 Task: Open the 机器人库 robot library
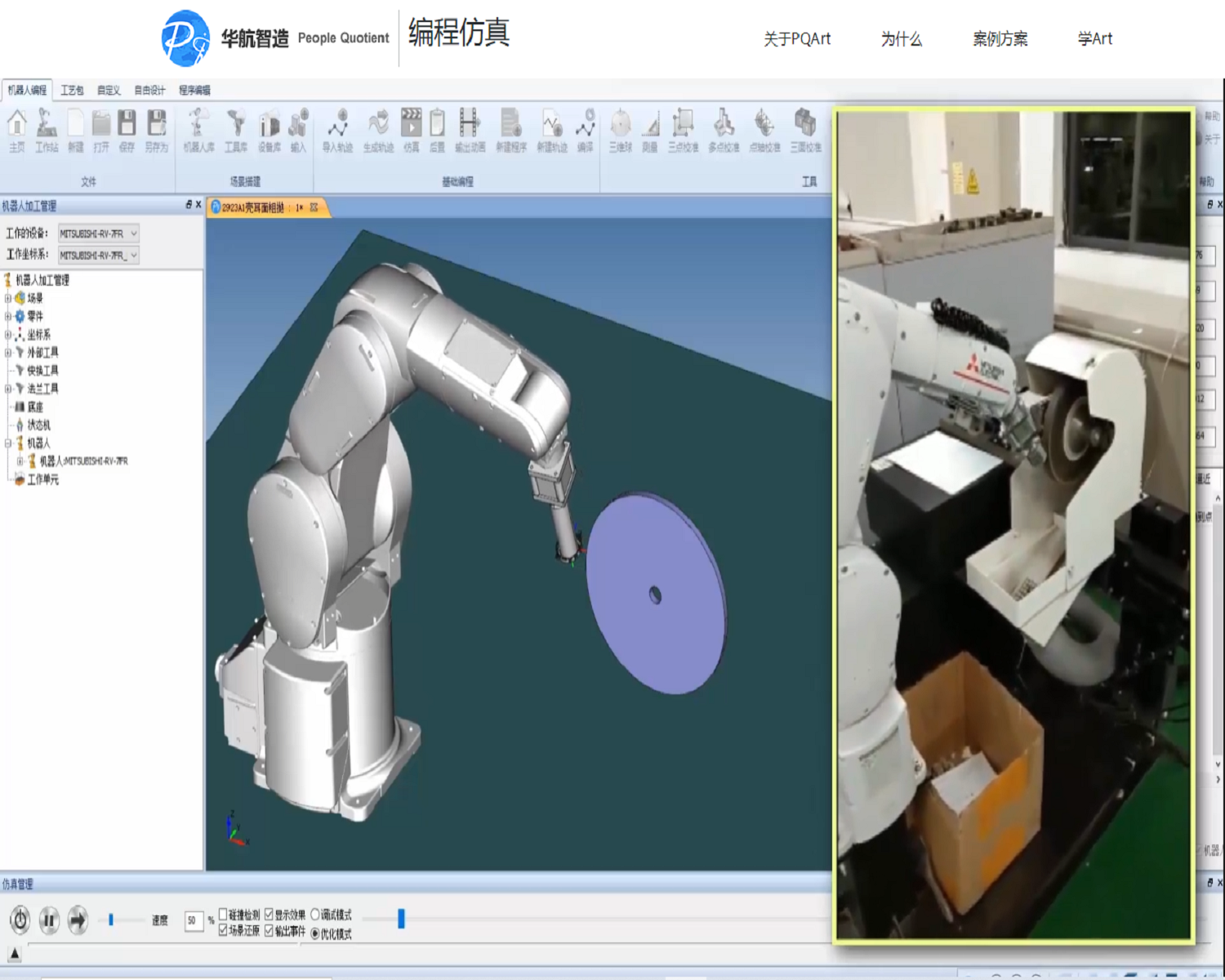coord(198,129)
